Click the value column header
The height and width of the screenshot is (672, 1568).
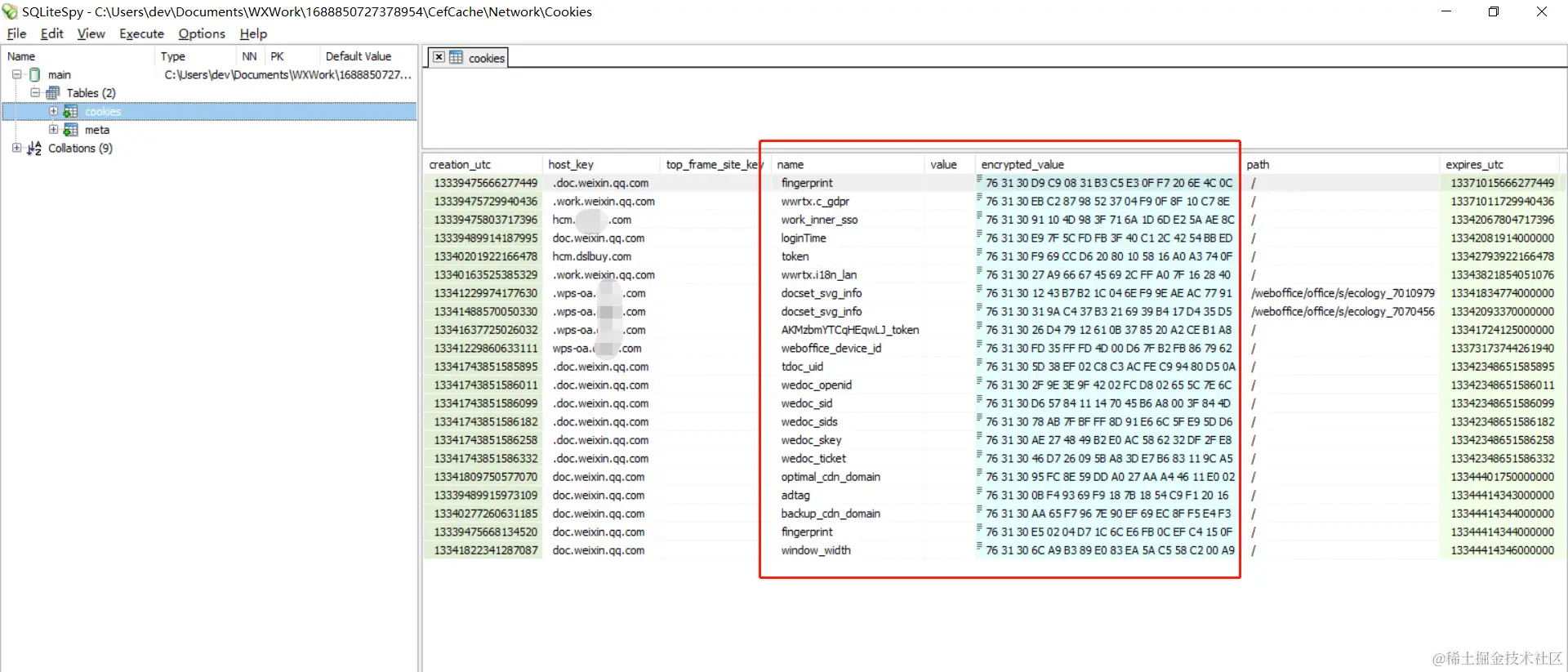click(x=950, y=164)
